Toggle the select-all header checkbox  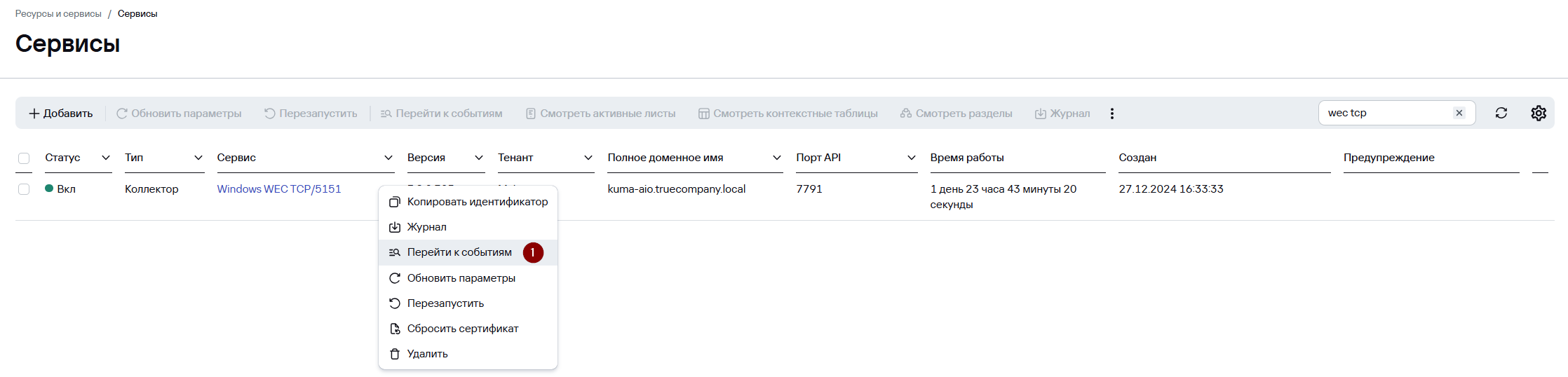[x=24, y=158]
